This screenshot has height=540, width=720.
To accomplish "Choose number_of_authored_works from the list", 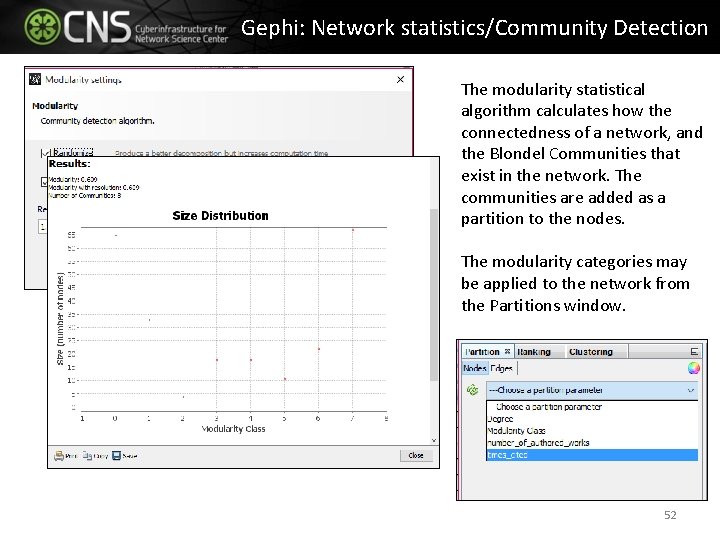I will coord(592,443).
